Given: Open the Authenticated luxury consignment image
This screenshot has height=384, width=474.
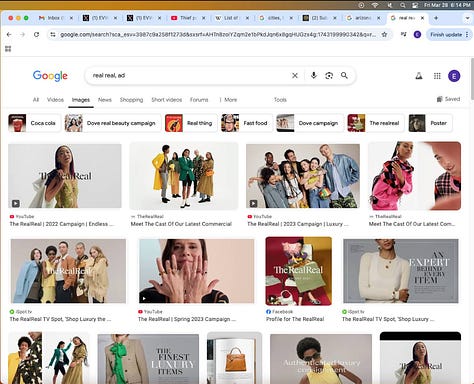Looking at the screenshot, I should [x=321, y=359].
